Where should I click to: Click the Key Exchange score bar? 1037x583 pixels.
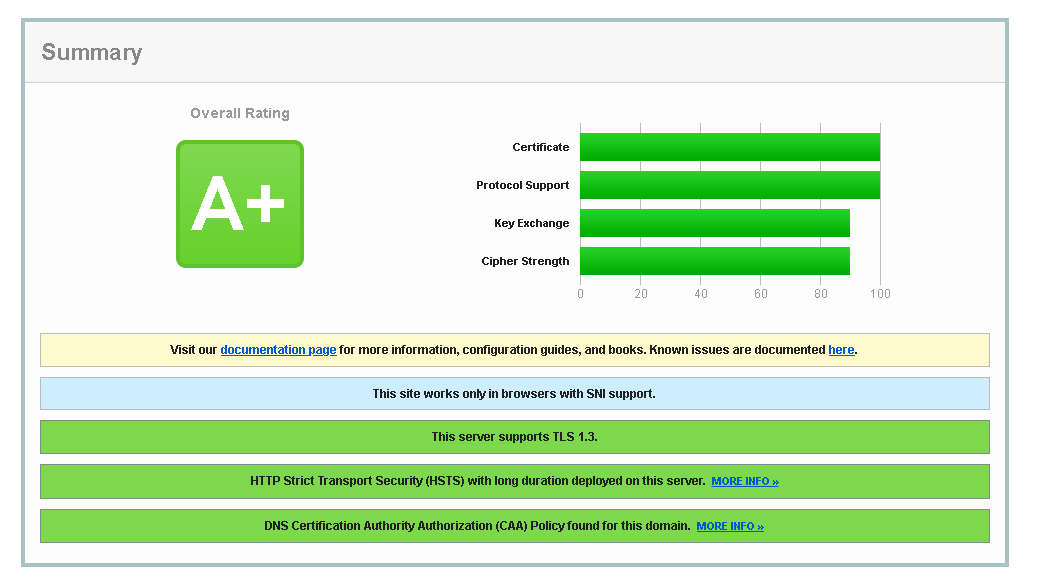(715, 223)
